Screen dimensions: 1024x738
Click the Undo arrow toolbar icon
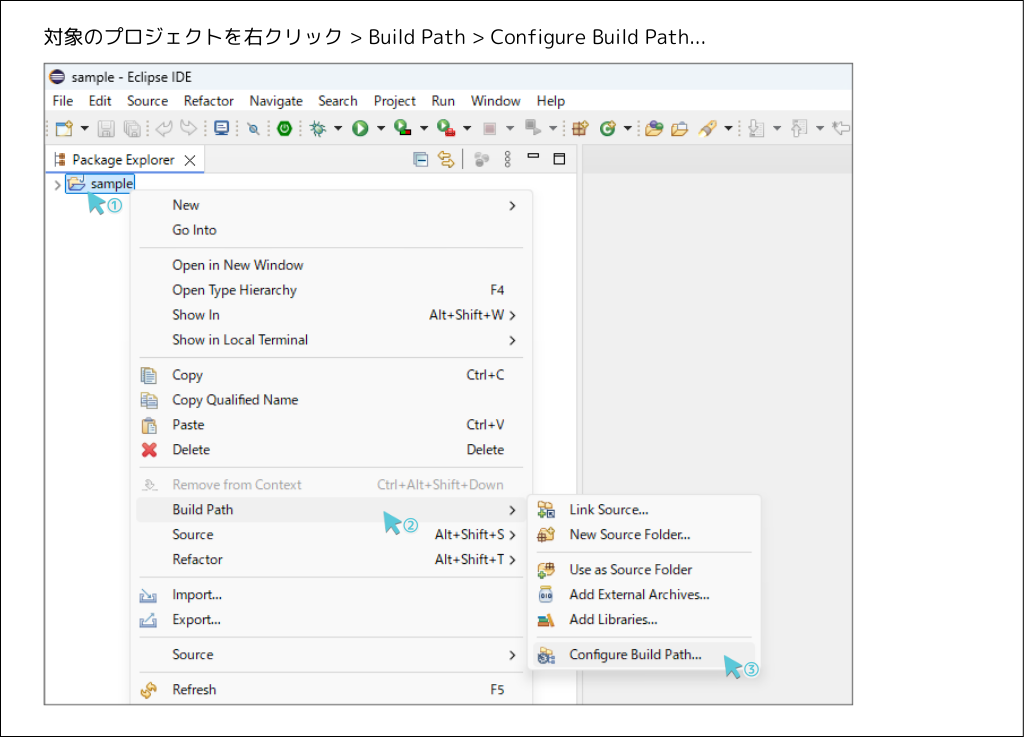coord(164,129)
